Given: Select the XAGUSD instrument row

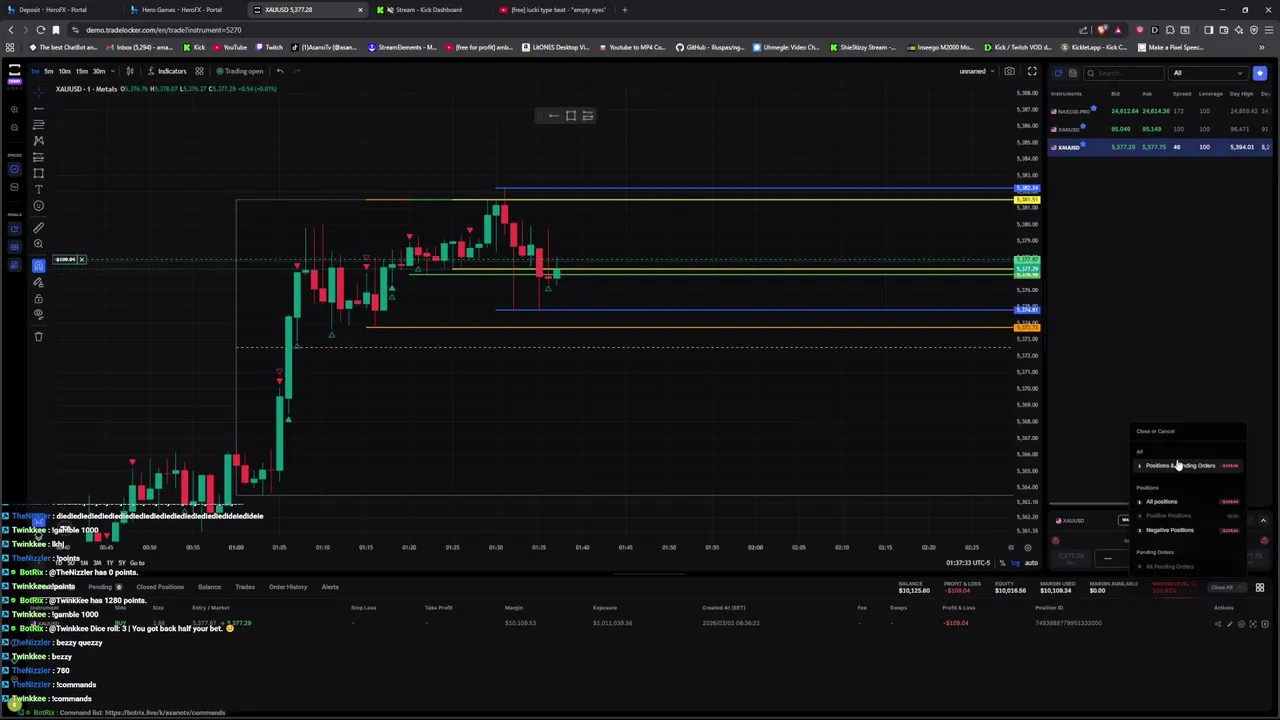Looking at the screenshot, I should point(1160,129).
